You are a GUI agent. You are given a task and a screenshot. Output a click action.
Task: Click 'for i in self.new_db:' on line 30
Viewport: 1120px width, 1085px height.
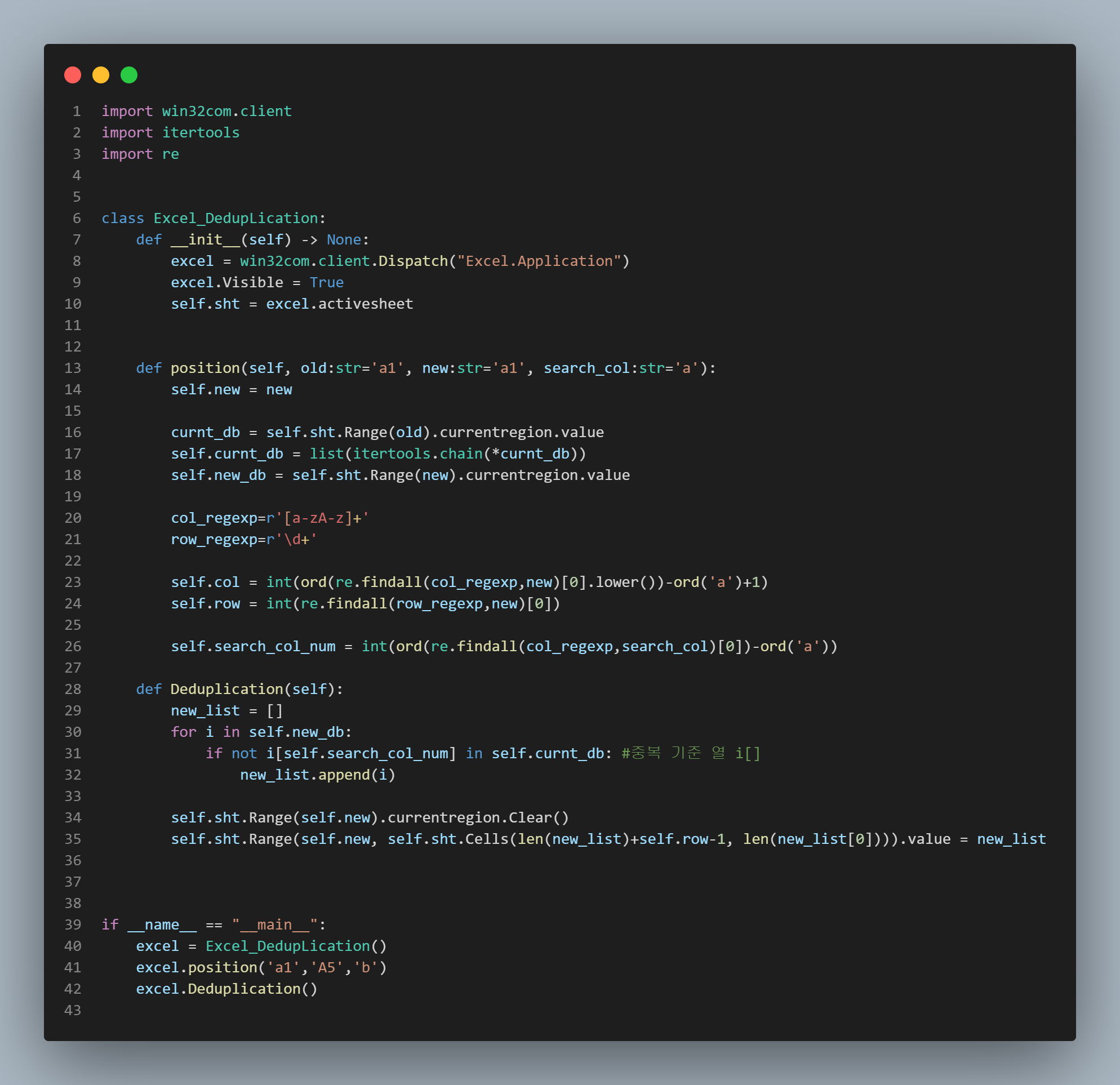point(261,732)
